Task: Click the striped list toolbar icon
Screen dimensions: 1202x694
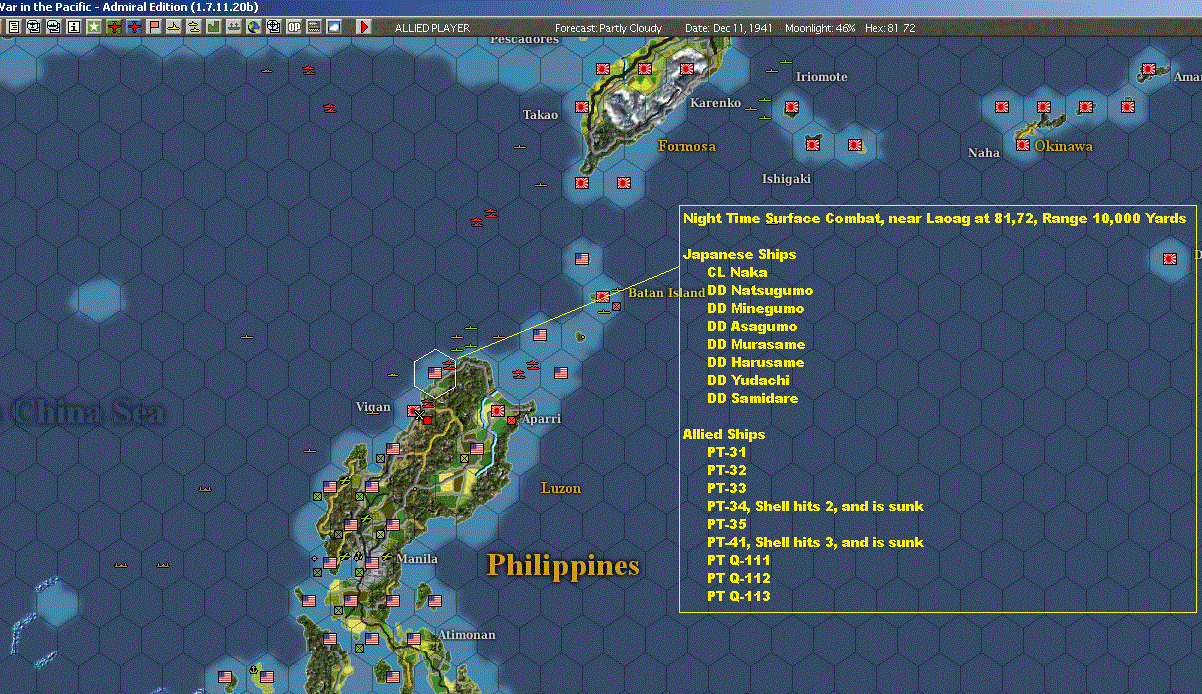Action: [314, 27]
